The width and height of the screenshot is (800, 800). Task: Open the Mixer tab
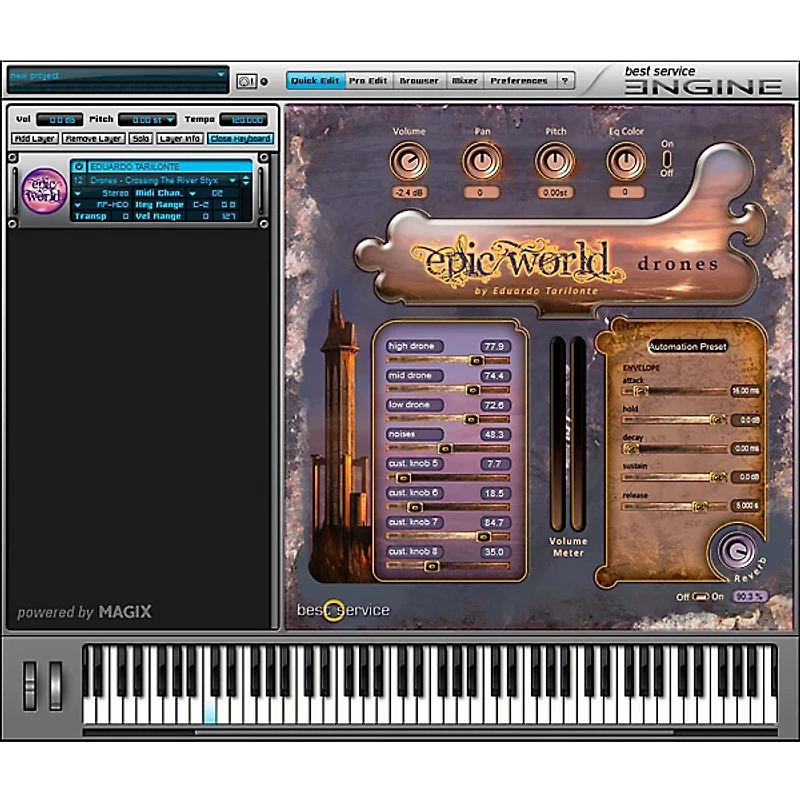tap(464, 80)
